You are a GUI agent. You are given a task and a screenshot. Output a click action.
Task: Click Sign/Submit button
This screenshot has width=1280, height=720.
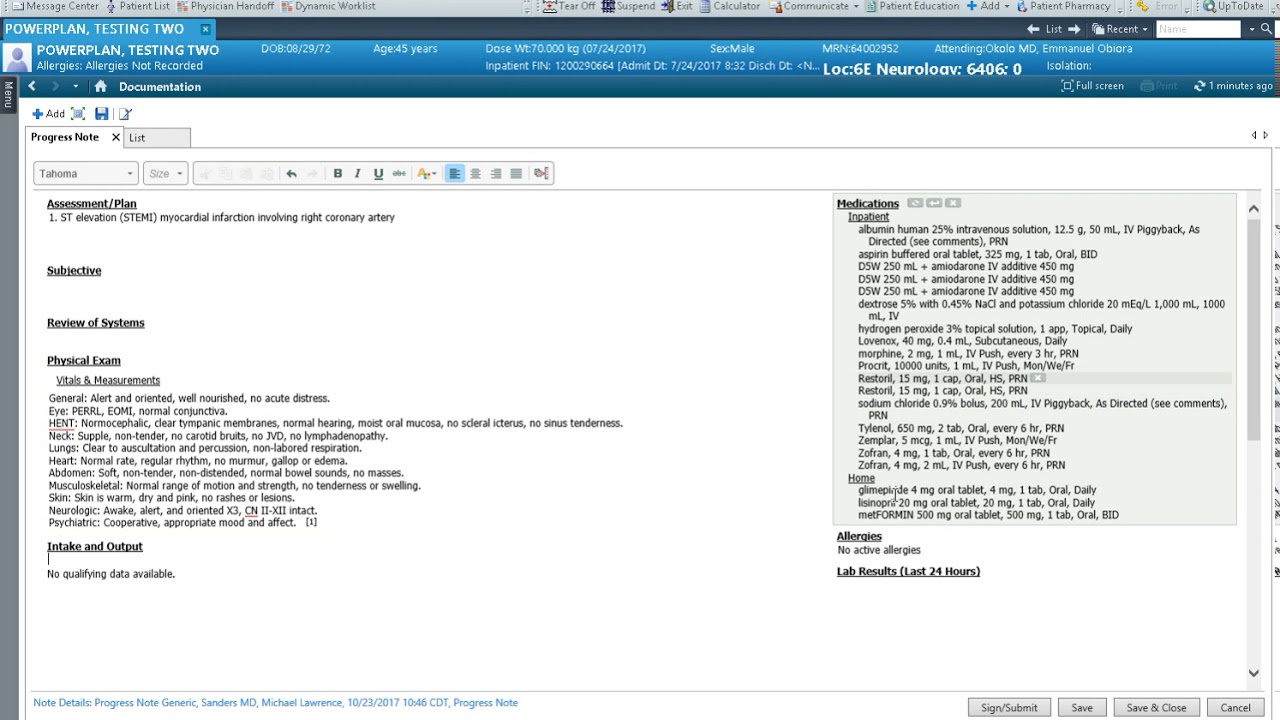1009,708
